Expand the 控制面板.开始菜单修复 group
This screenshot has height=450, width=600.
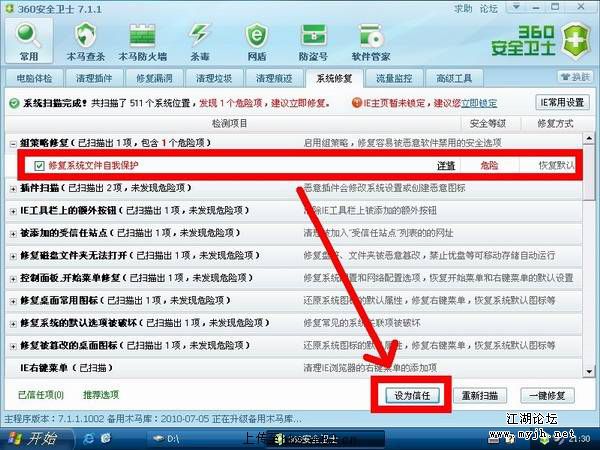[13, 279]
